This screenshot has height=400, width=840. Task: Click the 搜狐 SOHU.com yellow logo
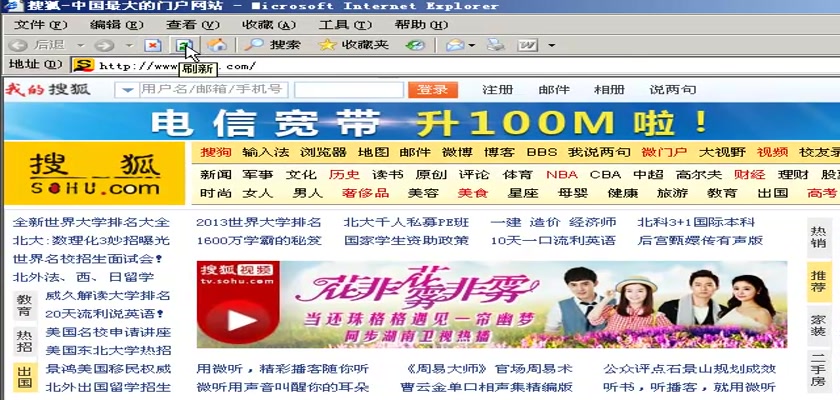(x=95, y=173)
